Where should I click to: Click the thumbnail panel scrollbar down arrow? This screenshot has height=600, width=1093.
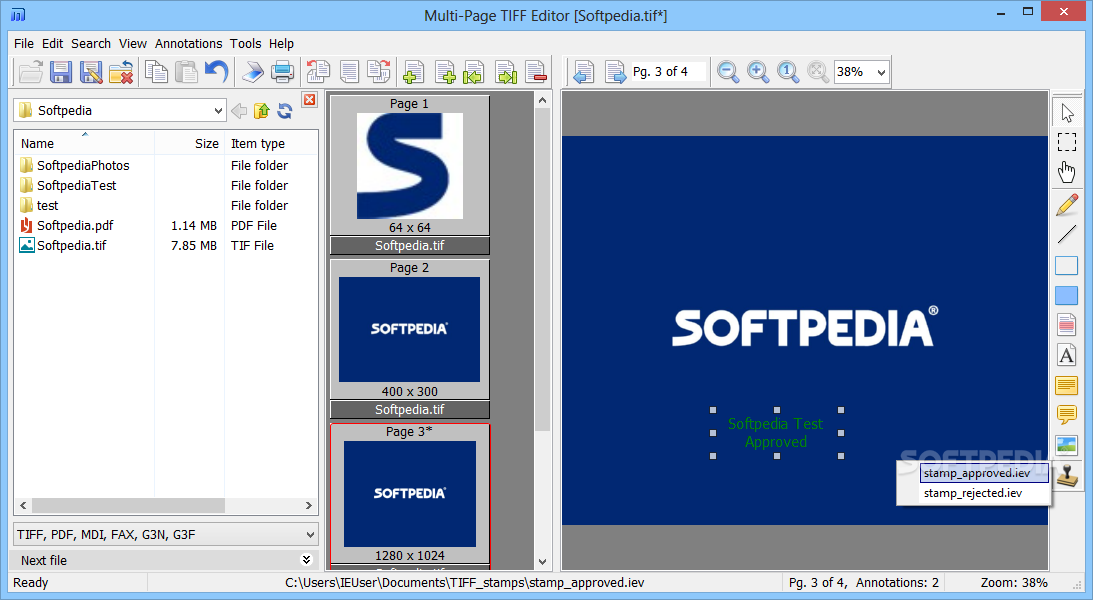[x=542, y=562]
